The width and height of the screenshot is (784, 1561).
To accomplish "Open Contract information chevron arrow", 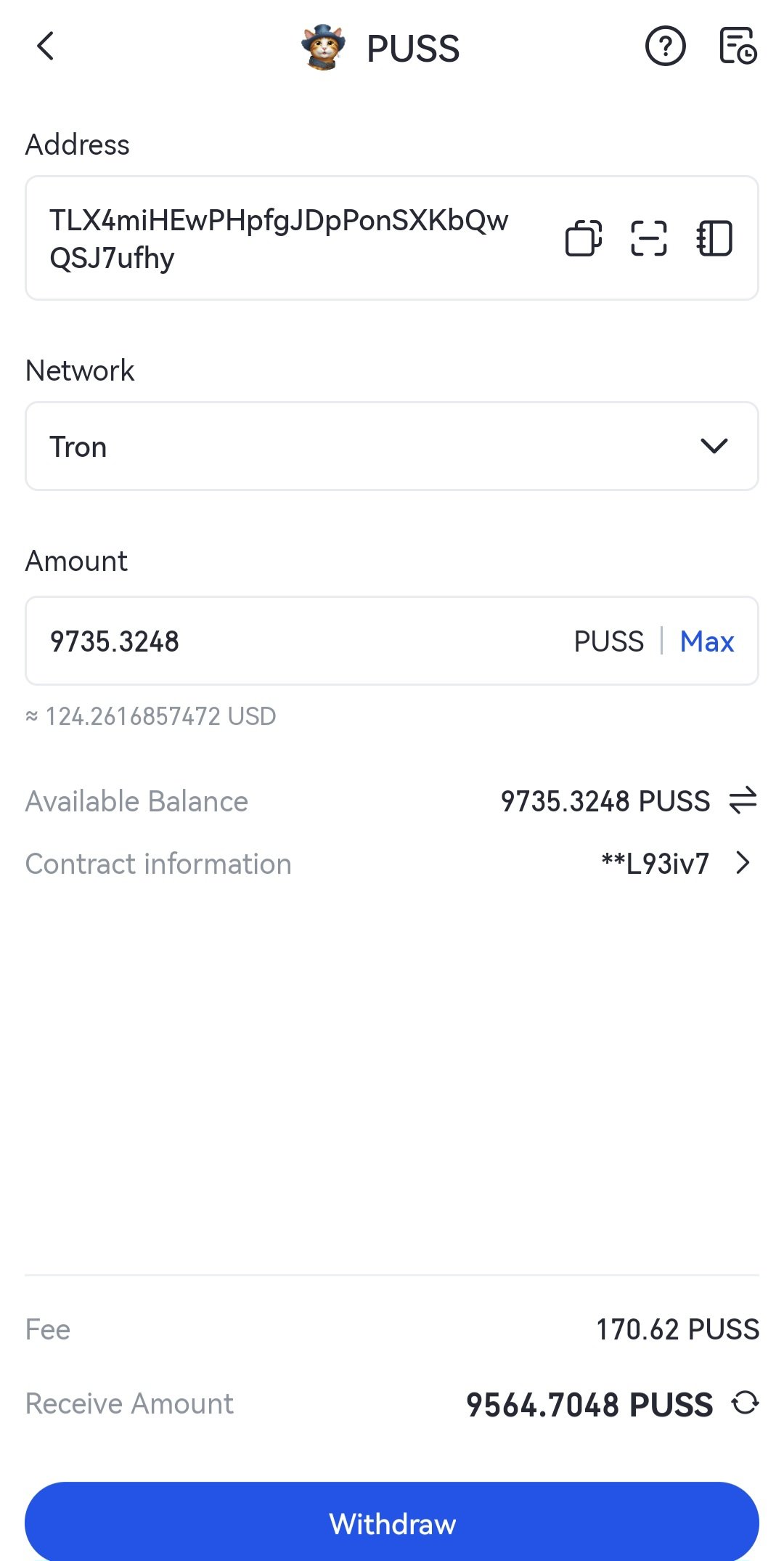I will click(743, 863).
